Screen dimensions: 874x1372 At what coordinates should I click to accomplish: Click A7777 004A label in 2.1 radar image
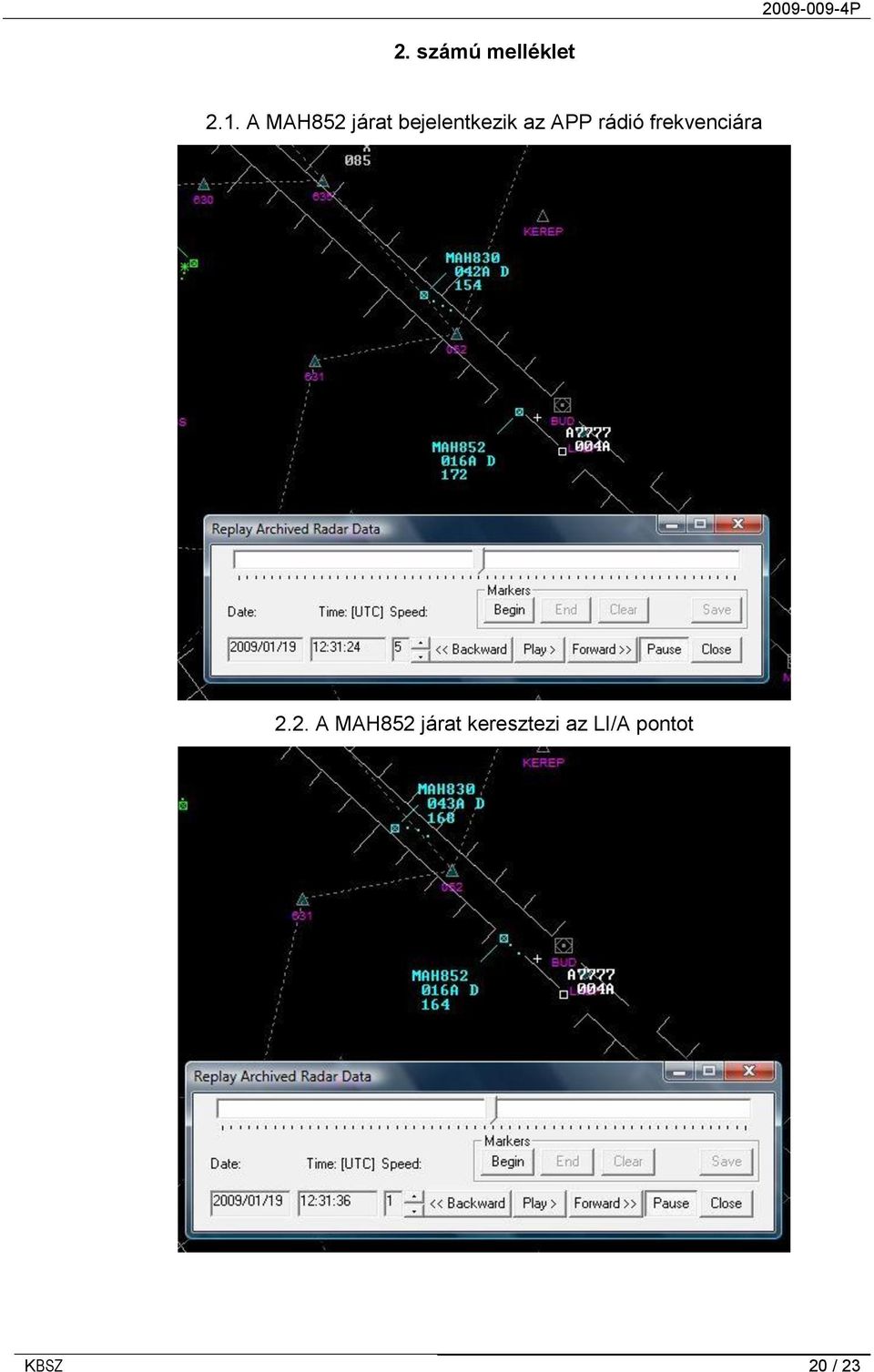pos(588,440)
